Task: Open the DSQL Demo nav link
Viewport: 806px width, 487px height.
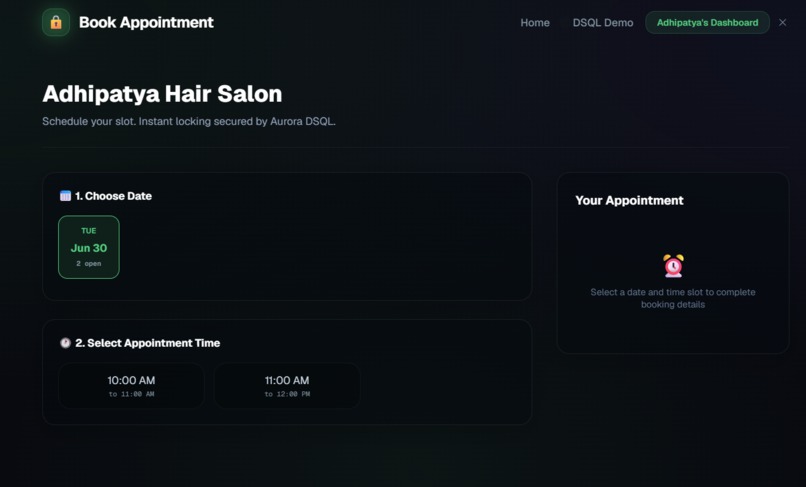Action: click(603, 23)
